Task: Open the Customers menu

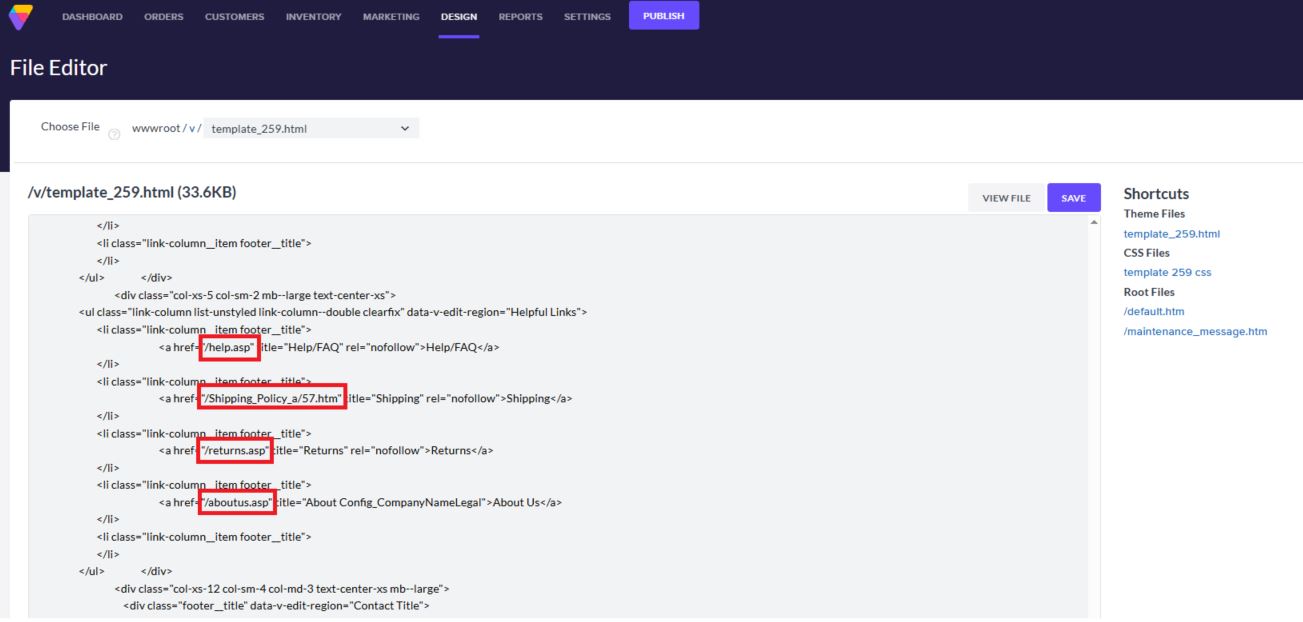Action: (234, 16)
